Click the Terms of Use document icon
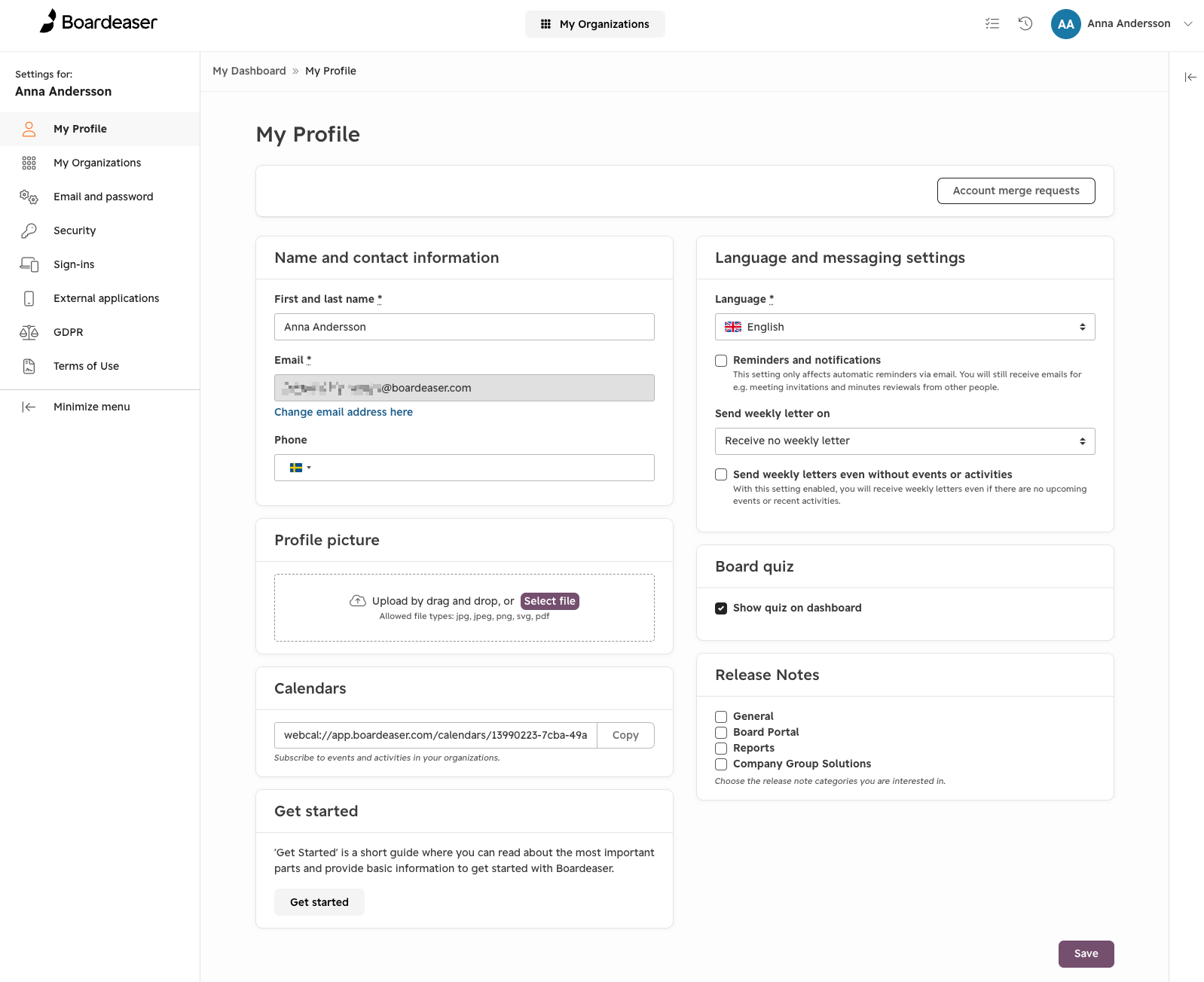 point(29,366)
